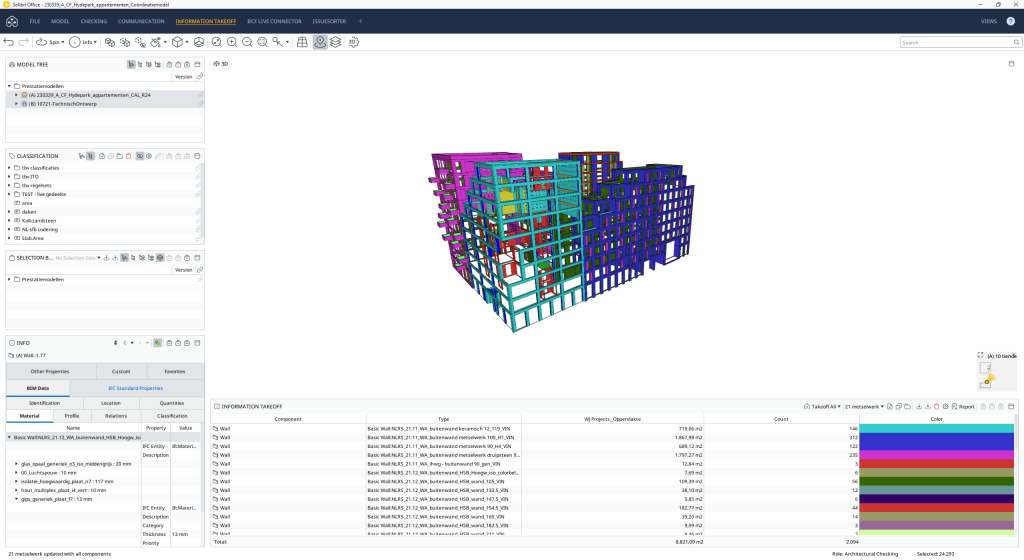
Task: Delete classification using red trash icon
Action: pos(129,156)
